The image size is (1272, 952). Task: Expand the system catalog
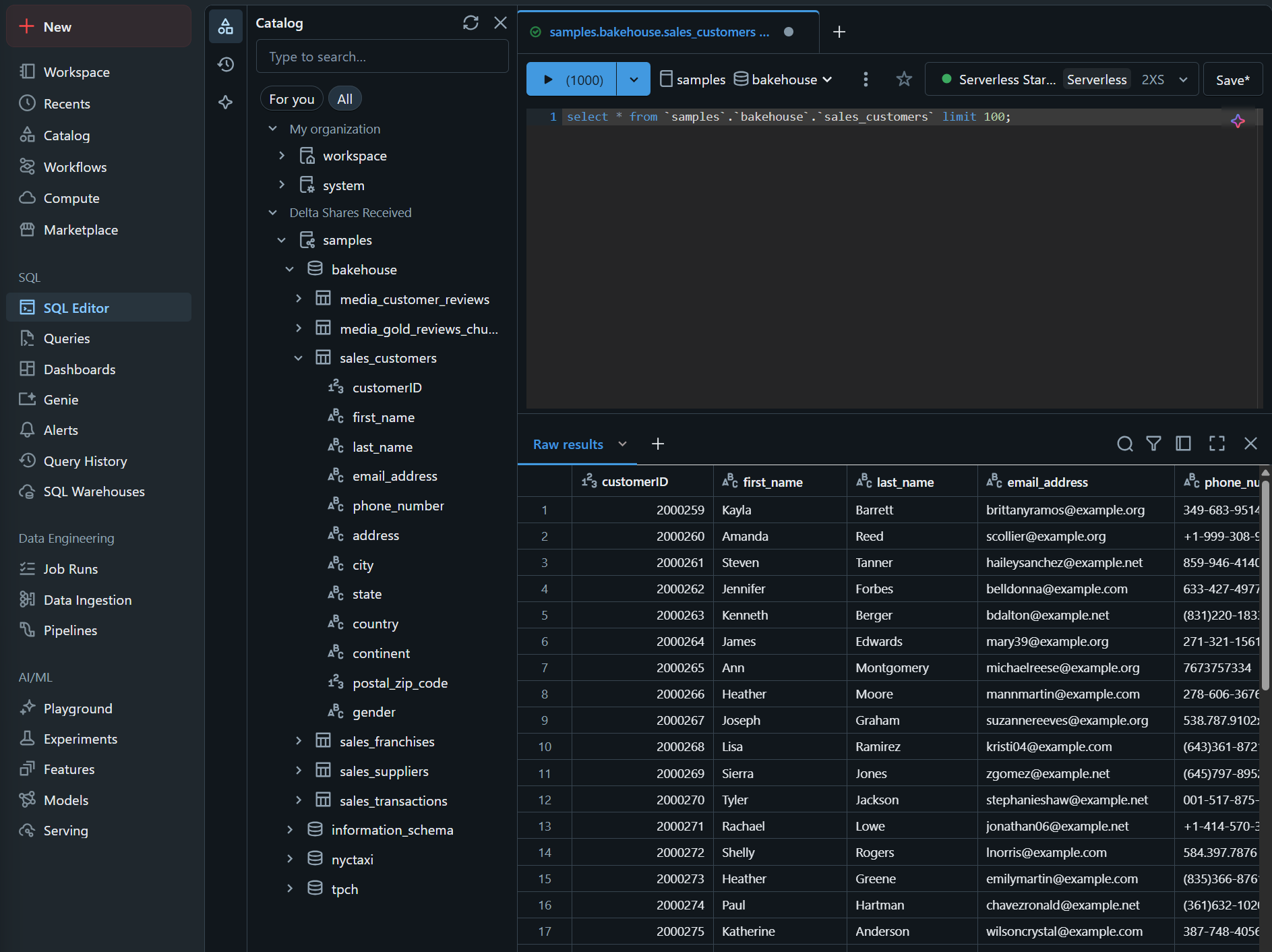pos(282,185)
